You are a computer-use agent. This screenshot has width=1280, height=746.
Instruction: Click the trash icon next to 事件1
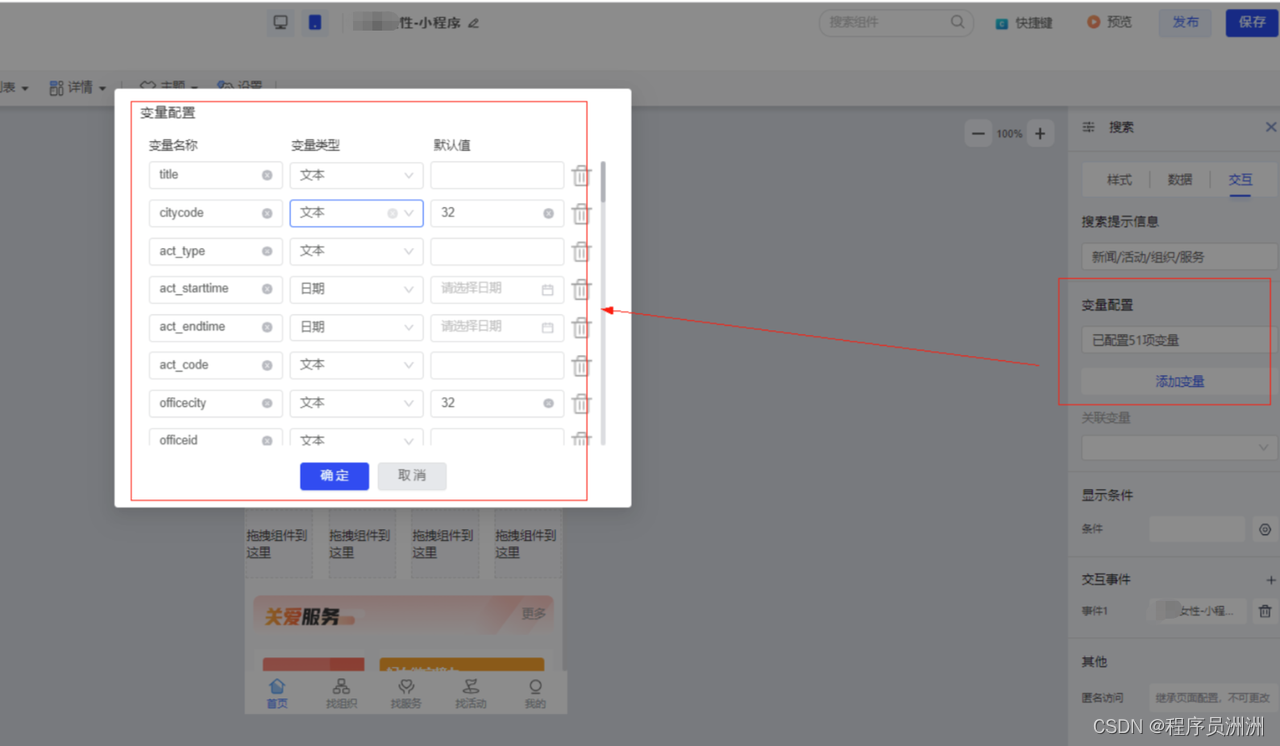[1265, 610]
